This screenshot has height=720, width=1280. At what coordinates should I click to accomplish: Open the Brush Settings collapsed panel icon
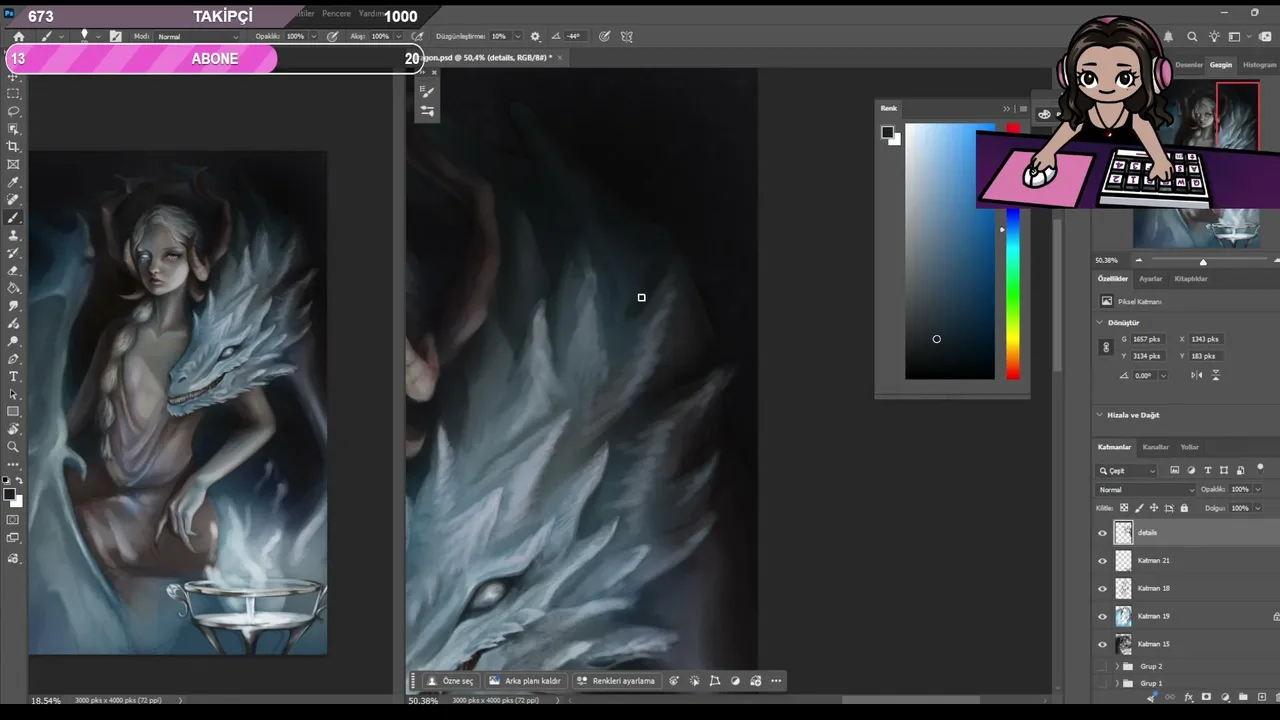(427, 92)
